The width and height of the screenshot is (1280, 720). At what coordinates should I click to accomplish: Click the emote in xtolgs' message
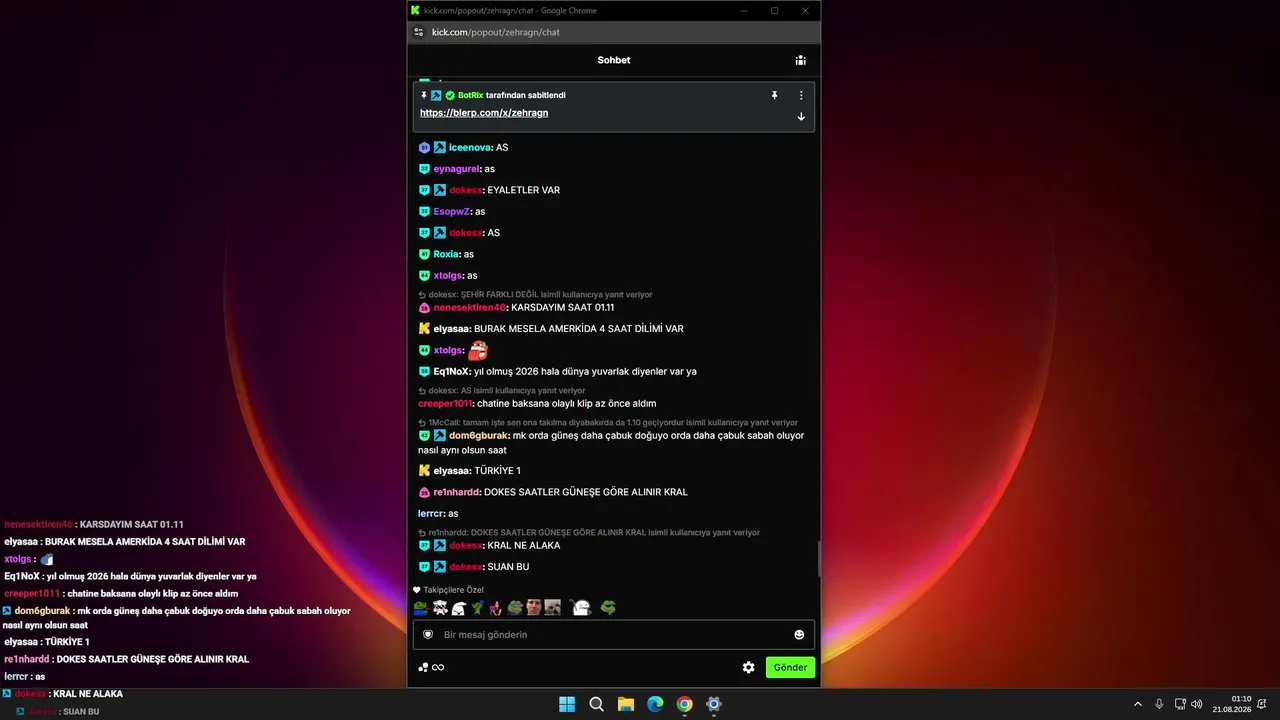[478, 350]
